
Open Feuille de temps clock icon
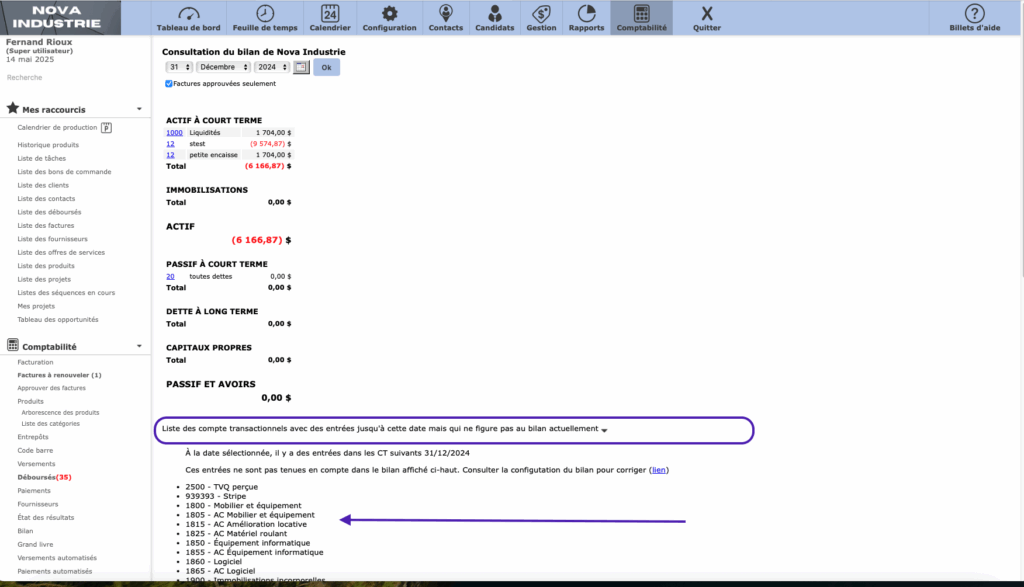(264, 13)
